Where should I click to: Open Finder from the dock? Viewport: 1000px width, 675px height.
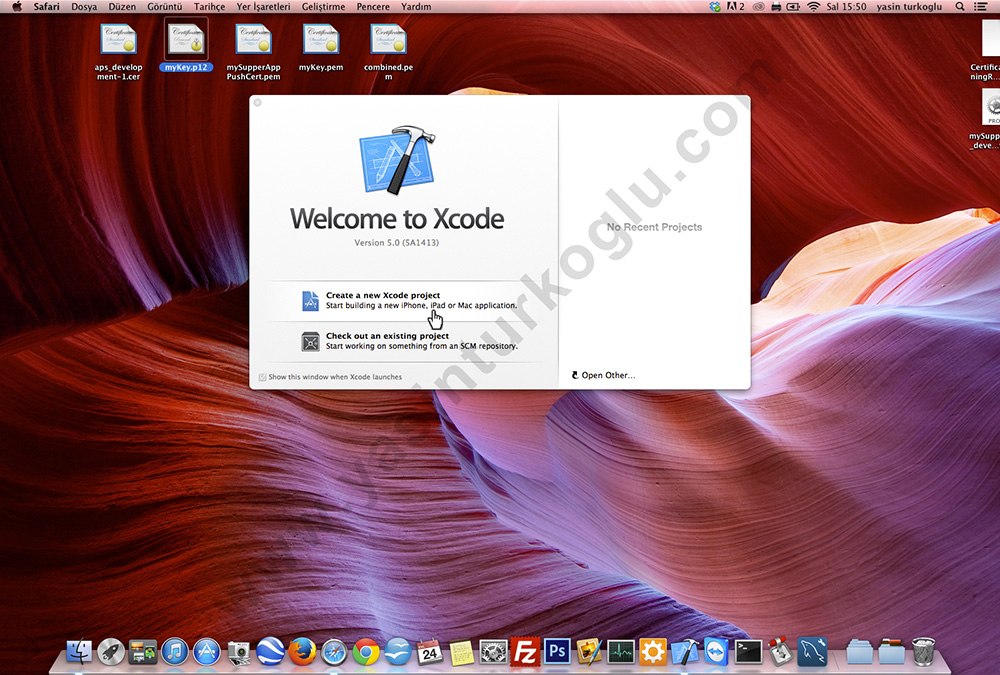tap(79, 651)
